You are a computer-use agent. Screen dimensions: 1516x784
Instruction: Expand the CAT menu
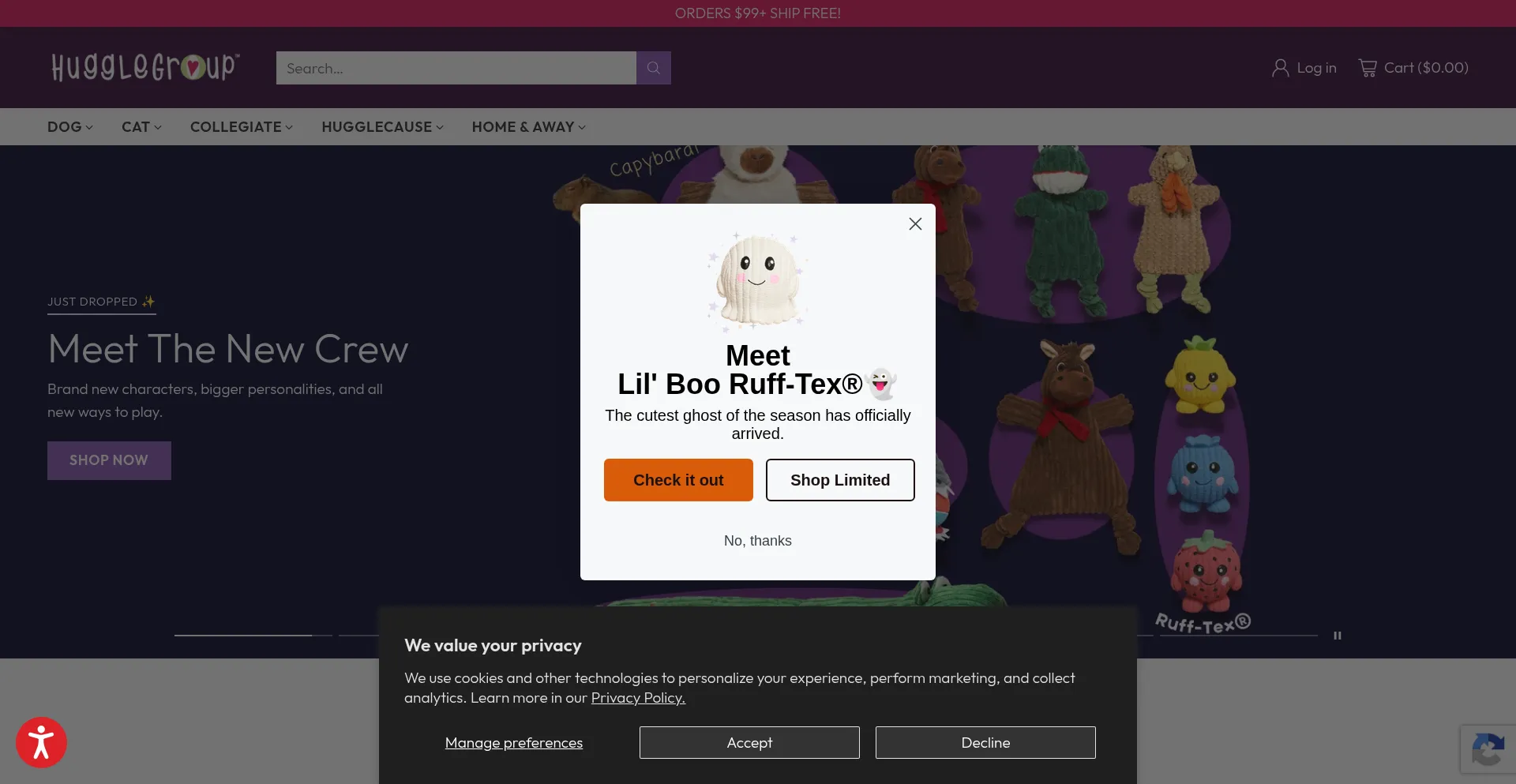tap(141, 127)
